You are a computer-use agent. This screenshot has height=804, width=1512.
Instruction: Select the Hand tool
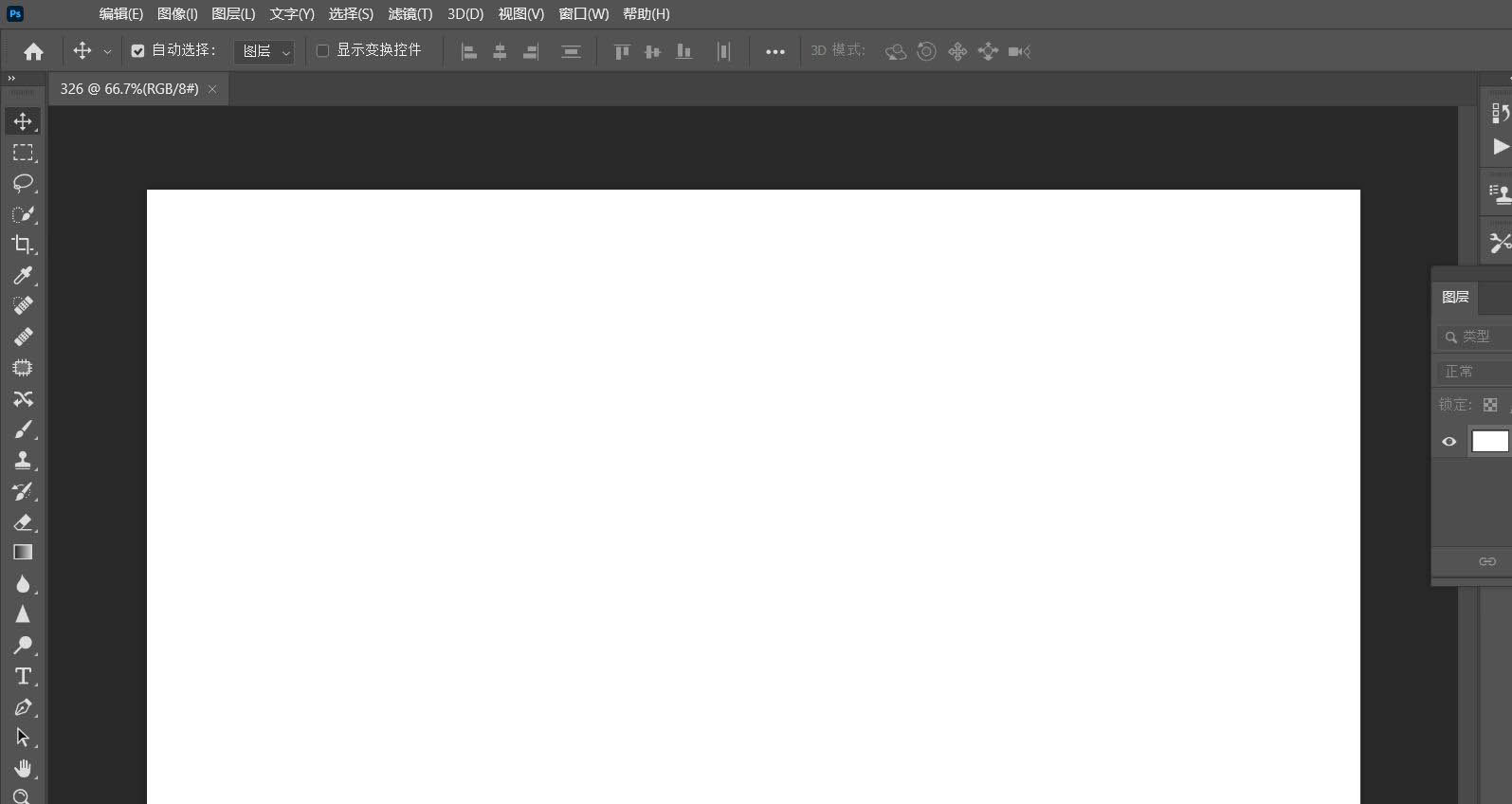23,768
